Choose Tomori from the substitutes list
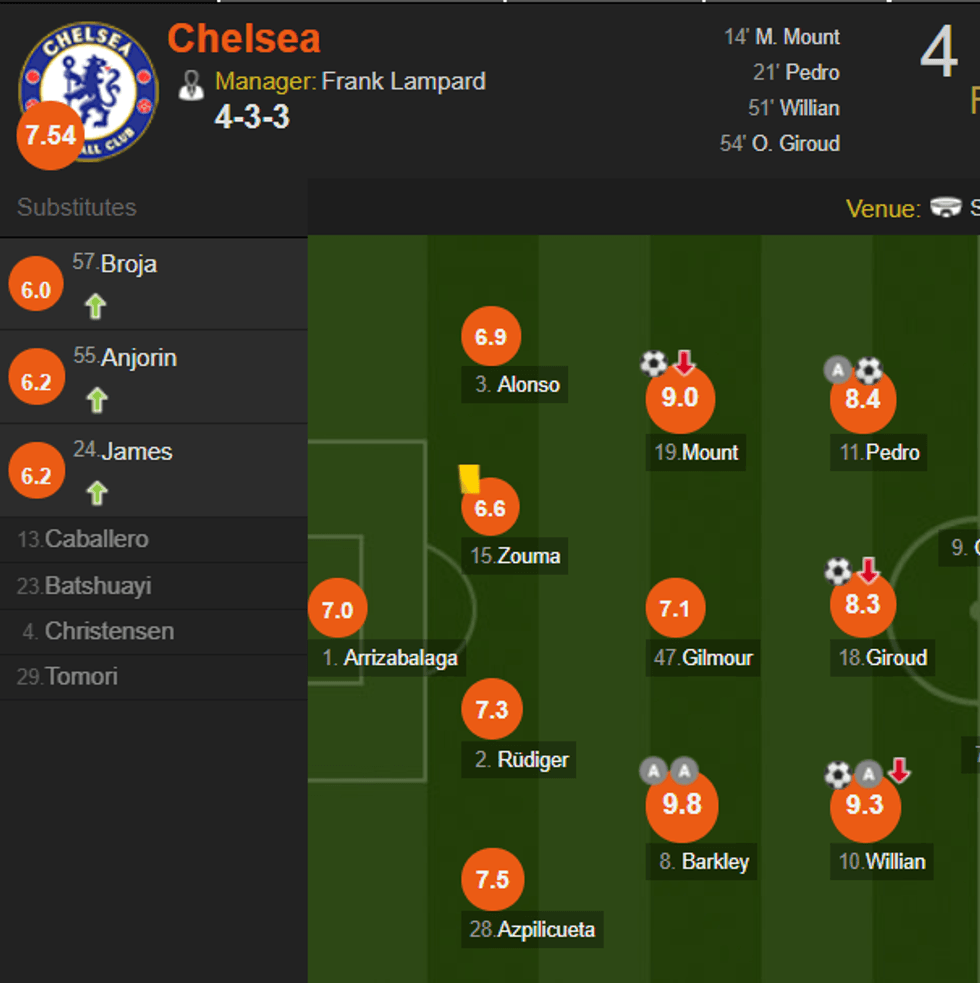 pos(80,677)
